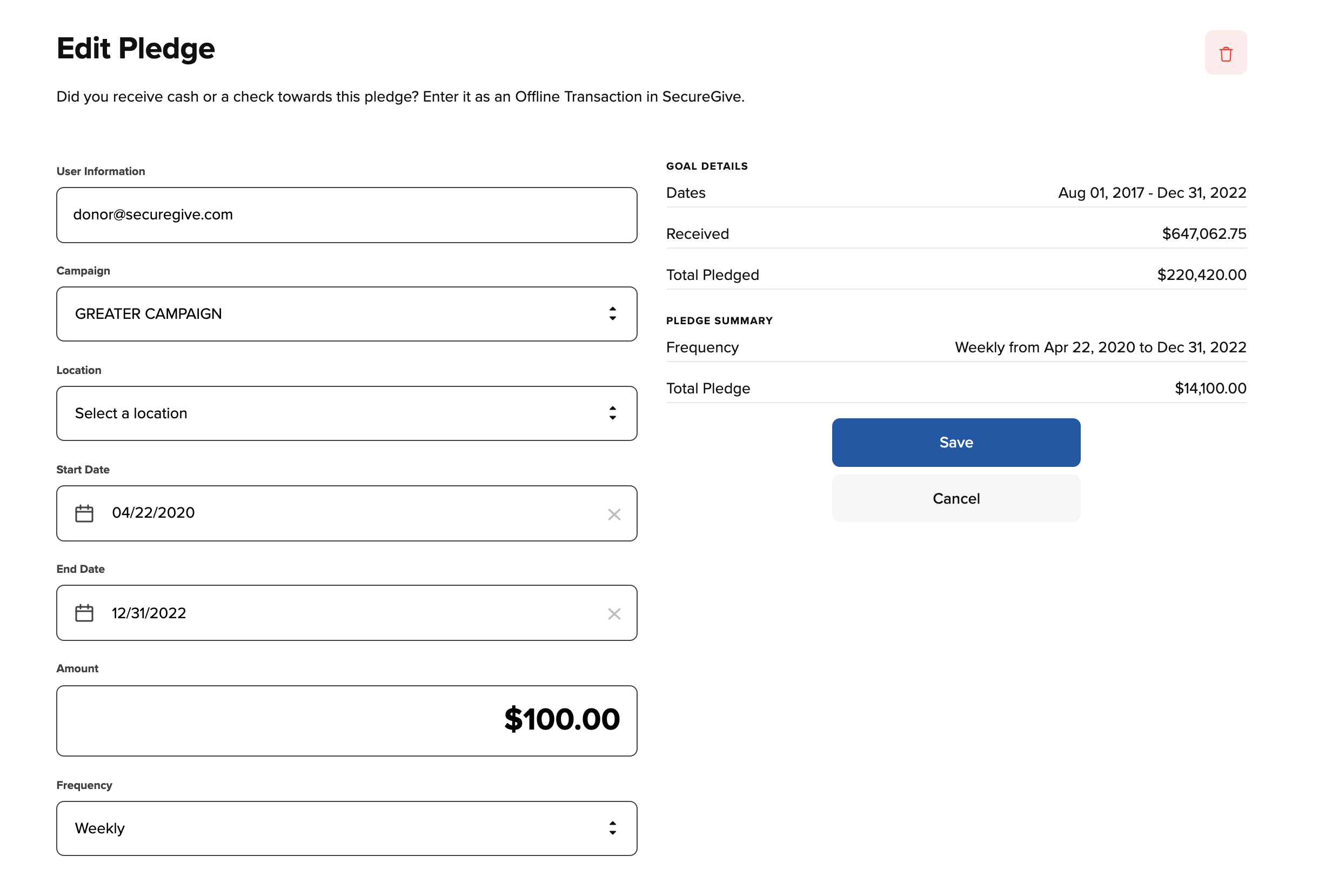Image resolution: width=1325 pixels, height=896 pixels.
Task: Click the 04/22/2020 start date text
Action: point(153,513)
